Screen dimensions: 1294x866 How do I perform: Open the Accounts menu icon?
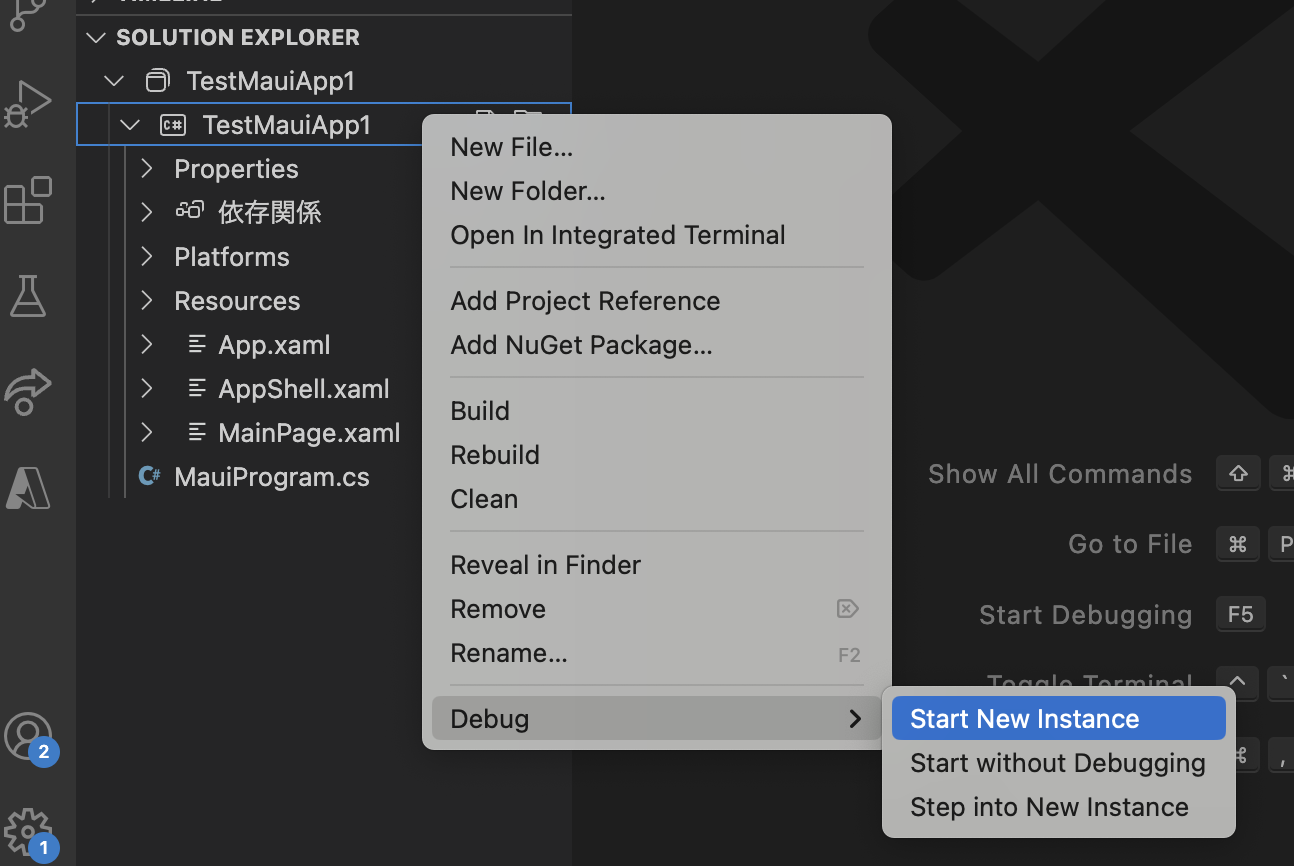28,737
